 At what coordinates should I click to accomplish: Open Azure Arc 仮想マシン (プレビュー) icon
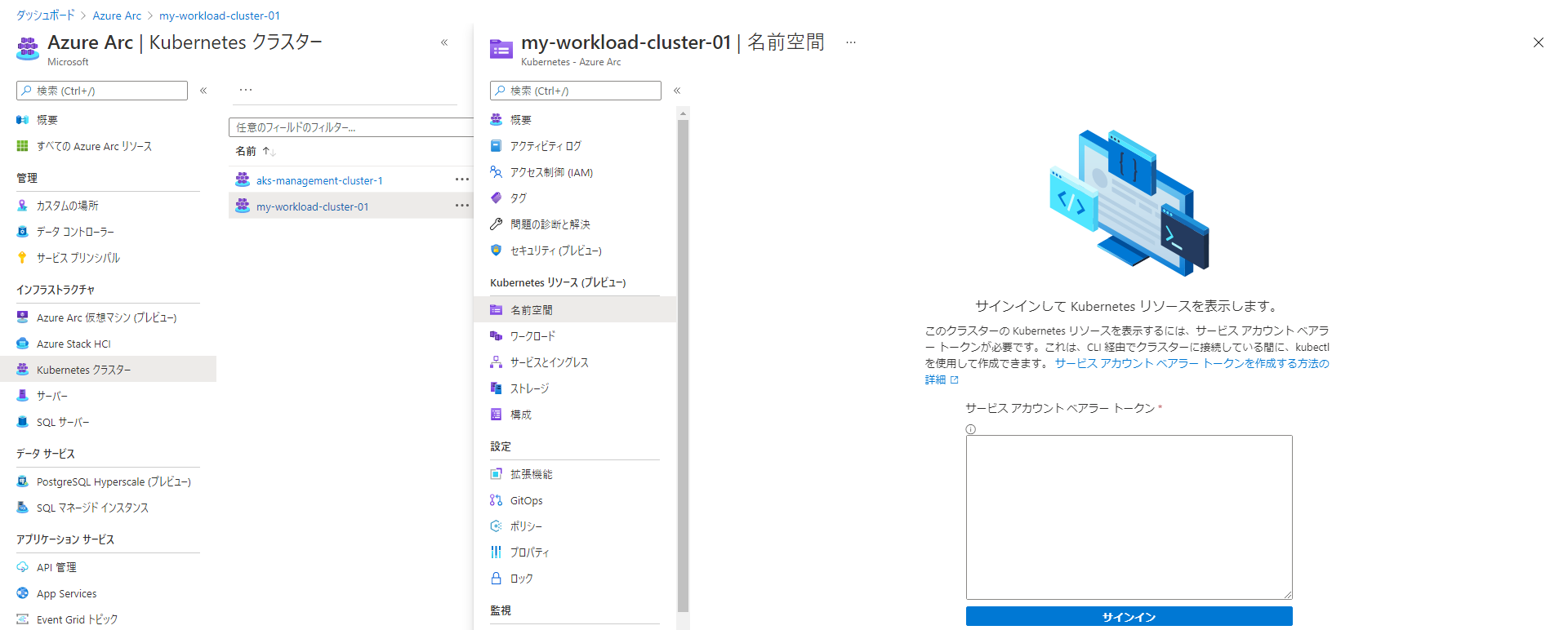point(23,317)
